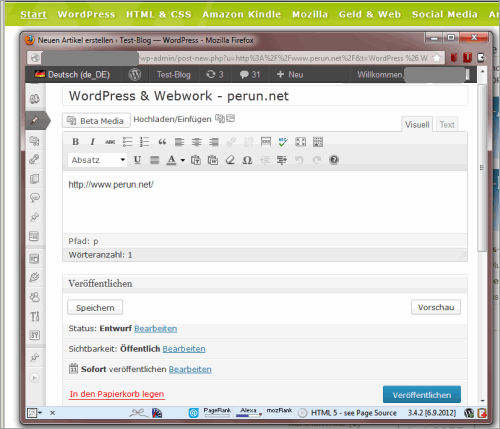Open Mozilla navigation tab
Viewport: 500px width, 429px height.
(x=310, y=14)
